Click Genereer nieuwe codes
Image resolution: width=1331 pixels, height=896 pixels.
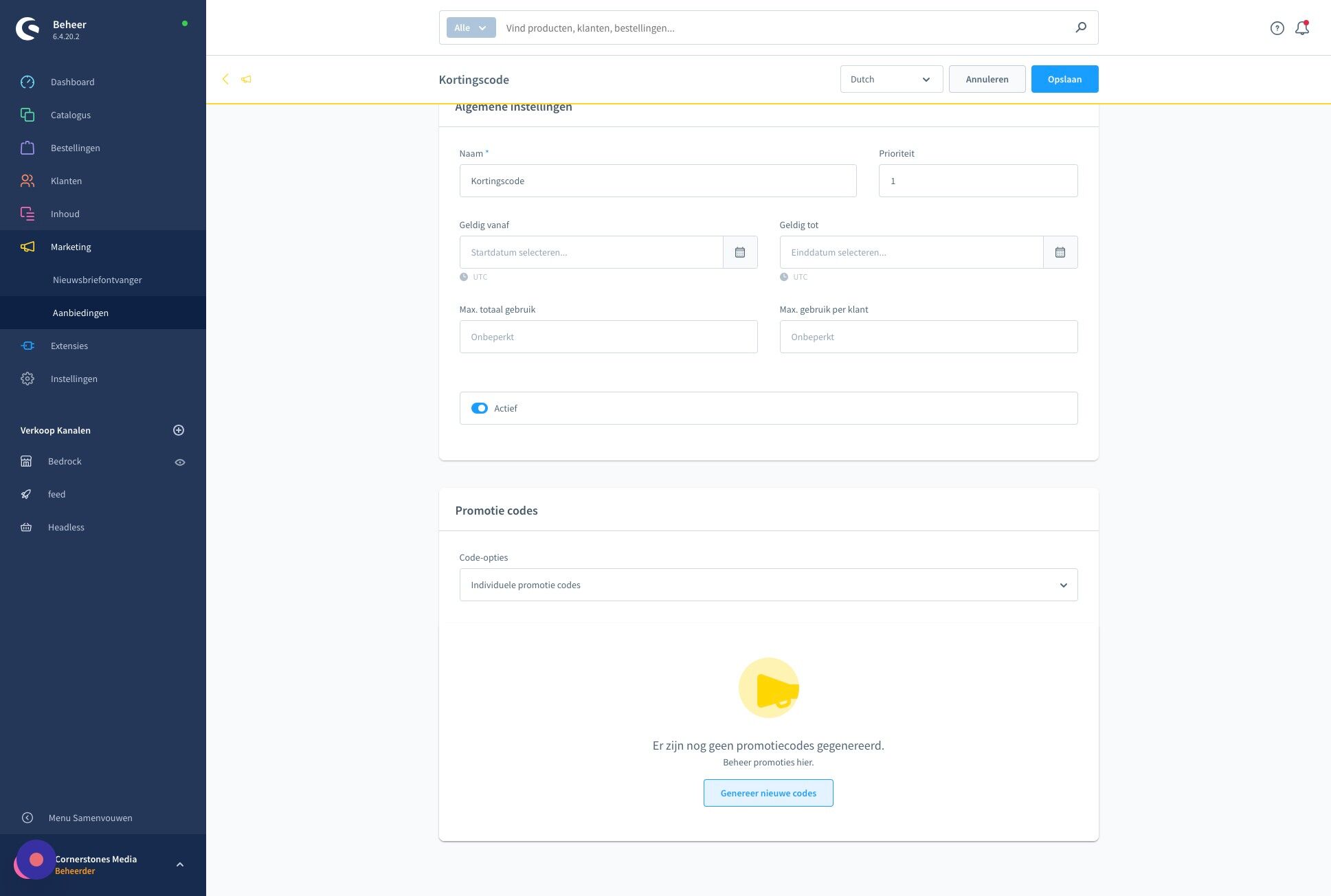768,793
